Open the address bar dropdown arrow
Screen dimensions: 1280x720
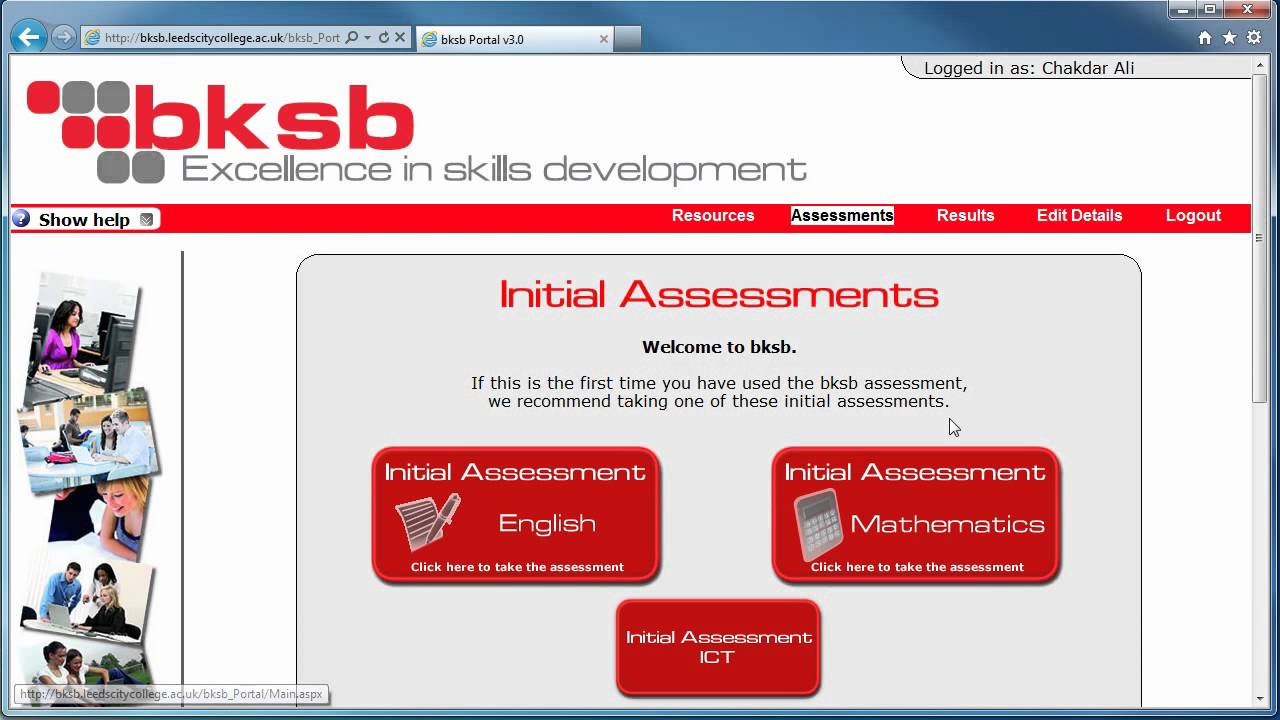(x=367, y=38)
